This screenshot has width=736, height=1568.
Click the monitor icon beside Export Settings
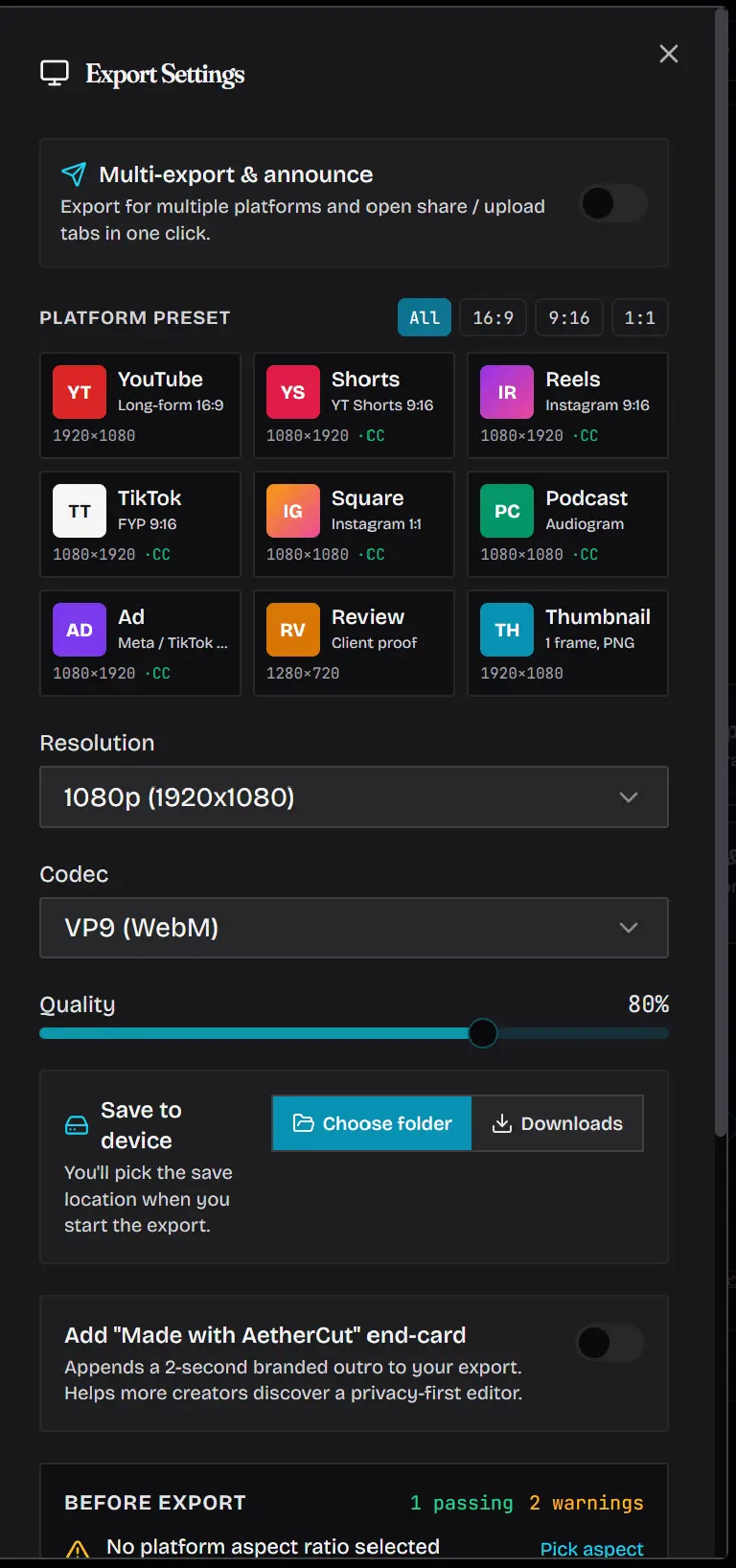(x=55, y=73)
